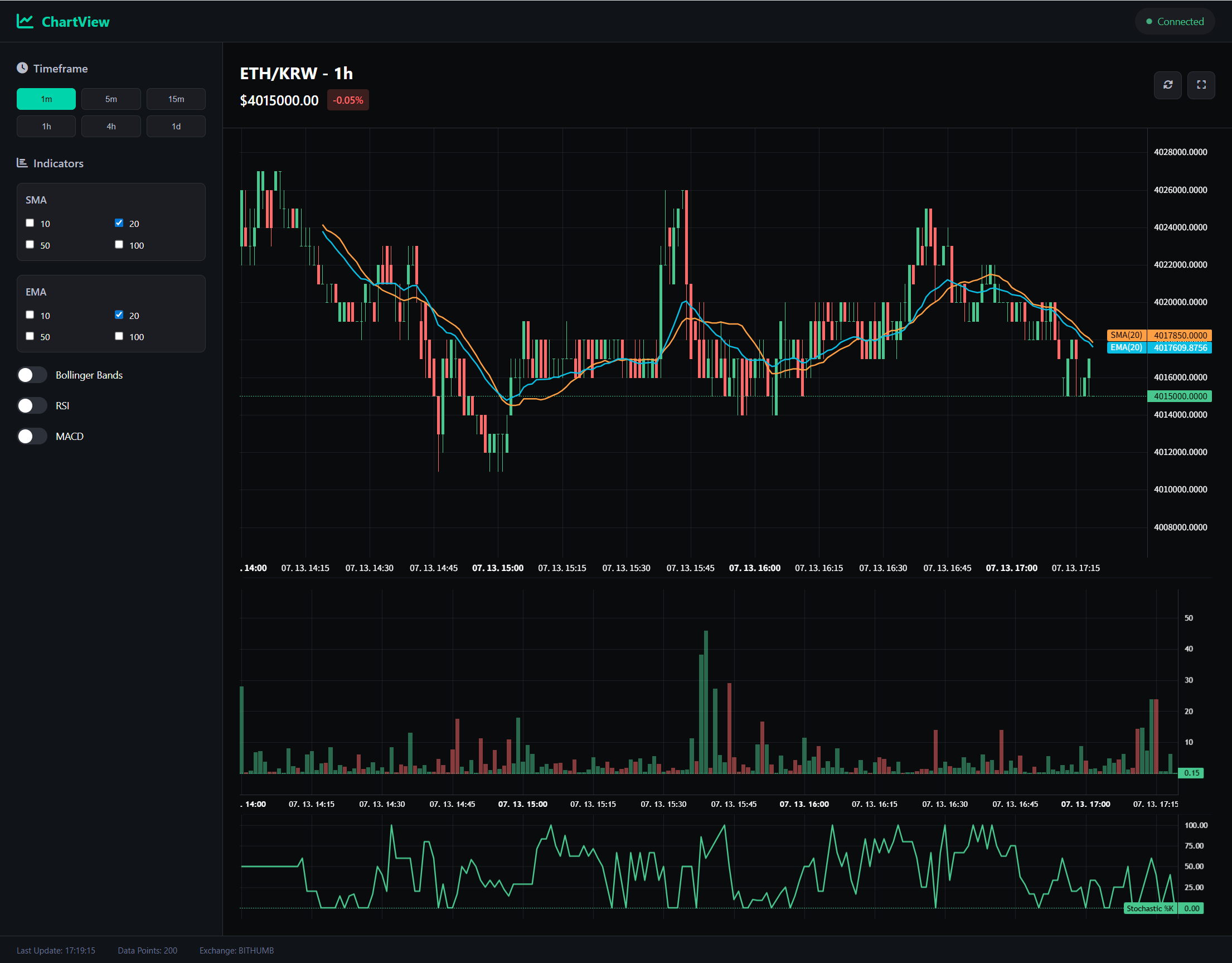Enable the RSI indicator toggle
This screenshot has height=963, width=1232.
32,405
